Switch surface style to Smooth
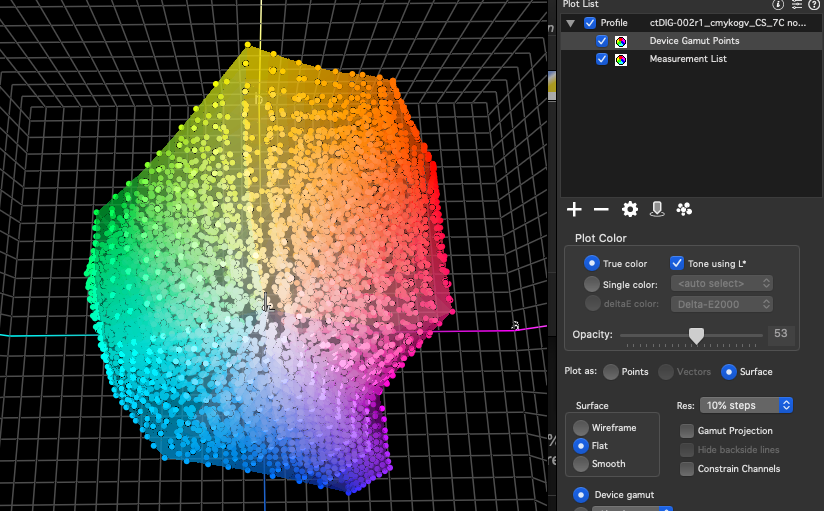This screenshot has width=824, height=511. point(581,464)
